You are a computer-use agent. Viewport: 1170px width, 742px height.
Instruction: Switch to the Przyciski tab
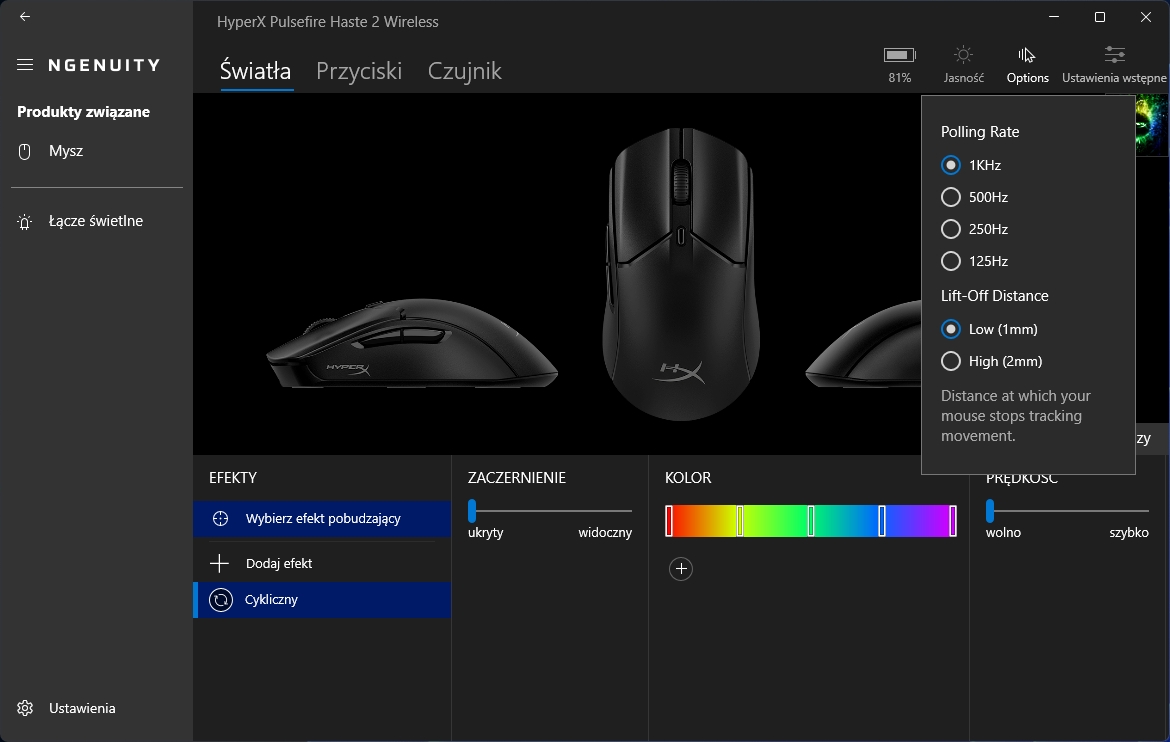[359, 71]
